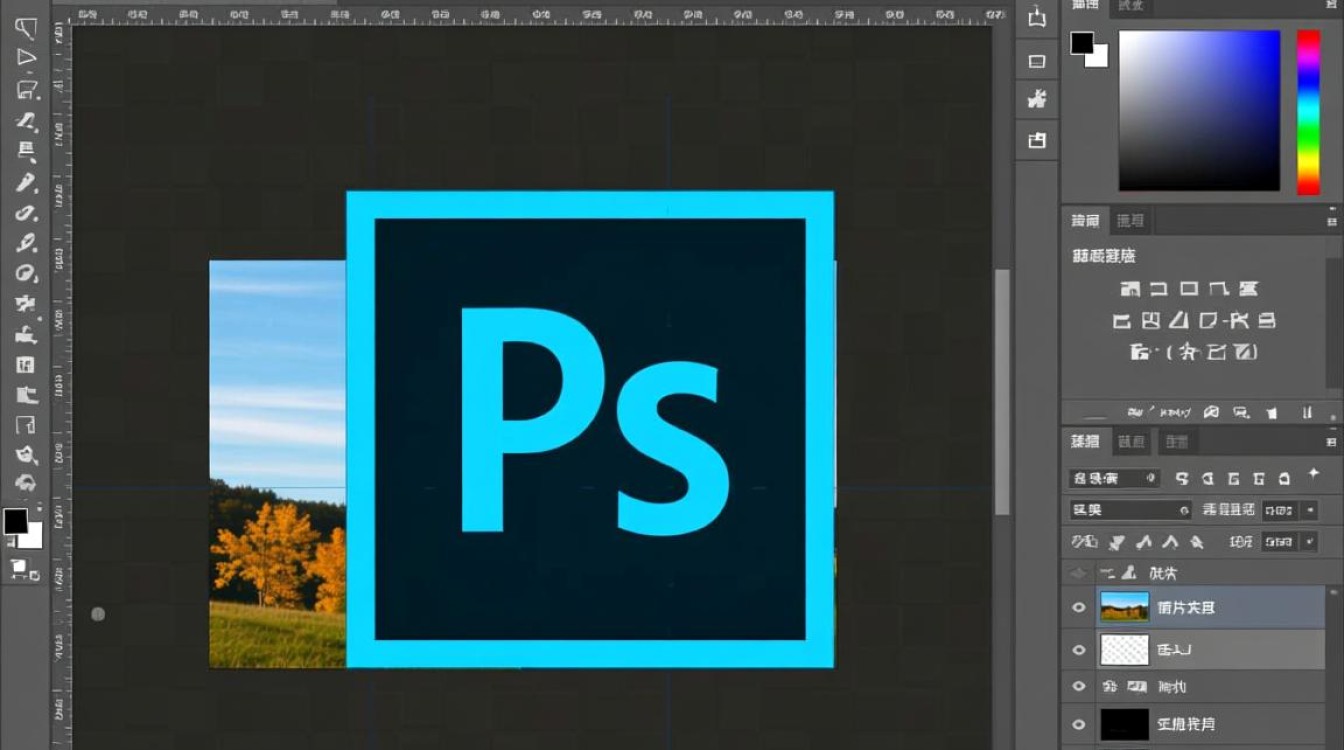Image resolution: width=1344 pixels, height=750 pixels.
Task: Pick a color in the Color panel gradient field
Action: [1199, 110]
